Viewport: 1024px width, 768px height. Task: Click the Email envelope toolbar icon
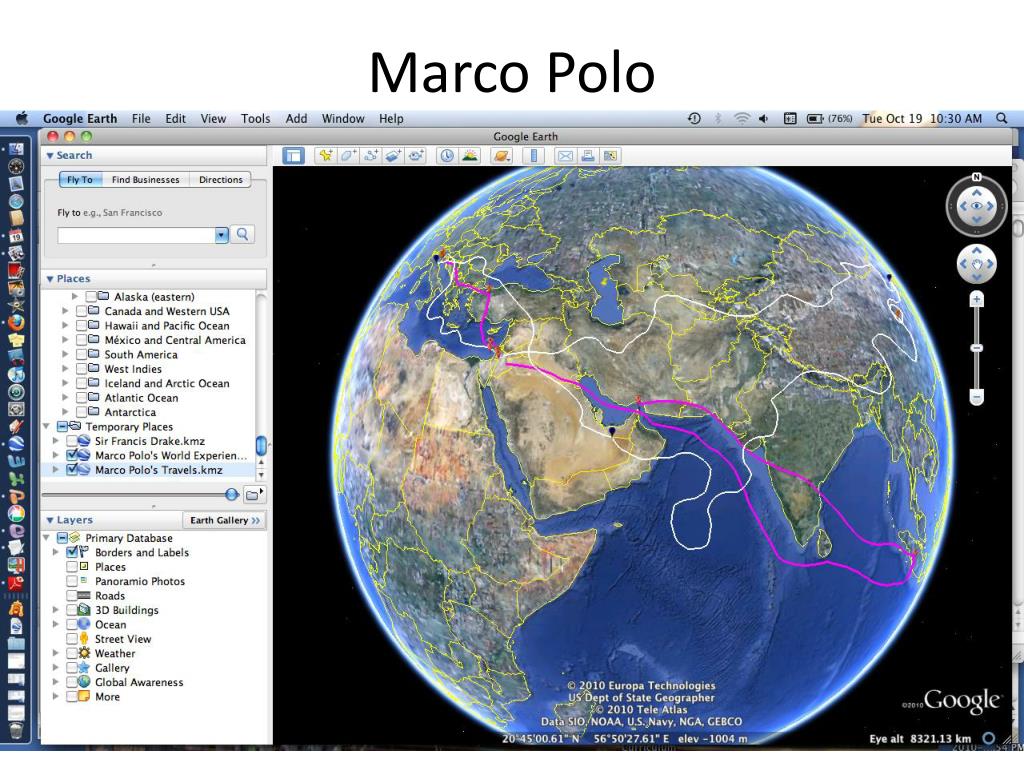pos(565,155)
